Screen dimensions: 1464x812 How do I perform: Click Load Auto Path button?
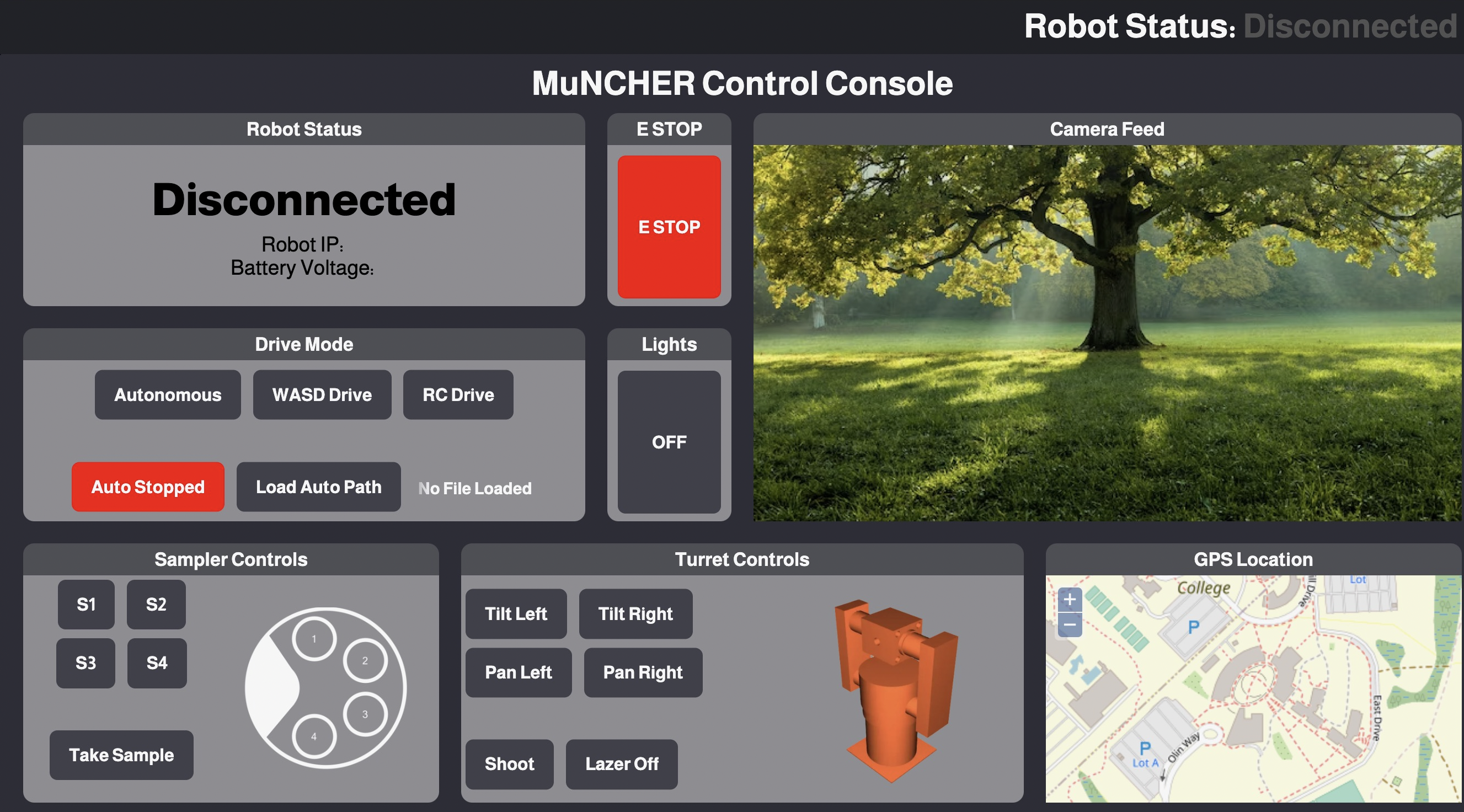tap(318, 487)
